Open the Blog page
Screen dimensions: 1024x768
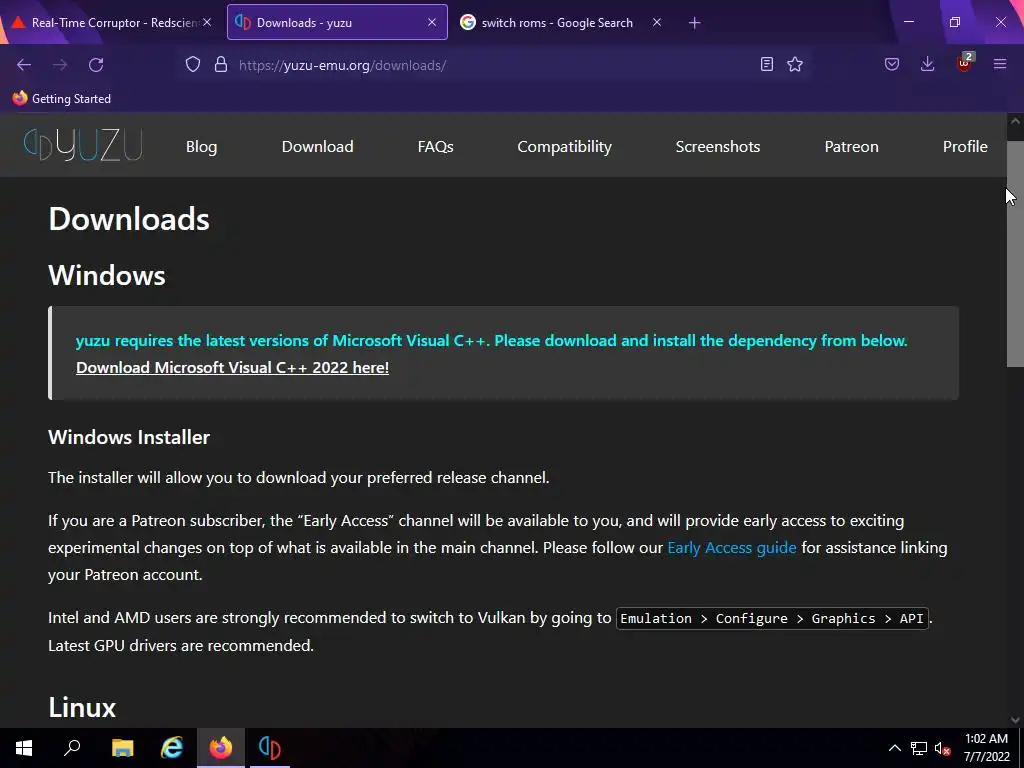tap(201, 147)
